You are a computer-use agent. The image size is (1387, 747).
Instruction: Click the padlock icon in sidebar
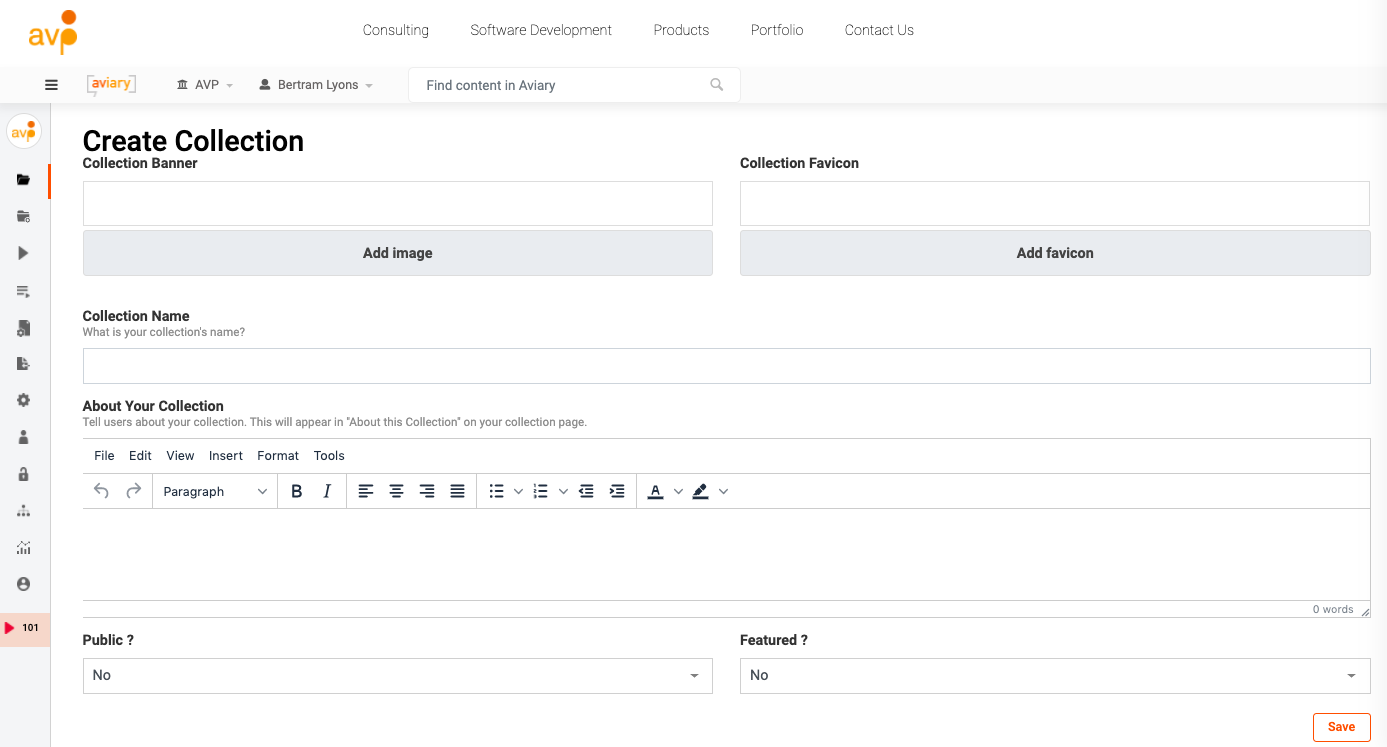pyautogui.click(x=24, y=474)
